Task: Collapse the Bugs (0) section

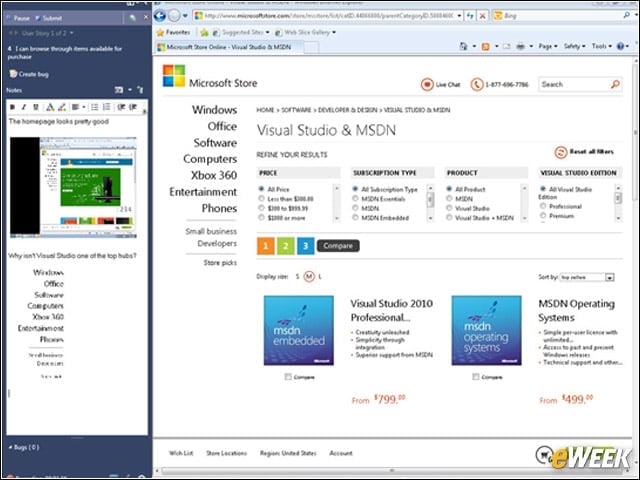Action: [x=10, y=447]
